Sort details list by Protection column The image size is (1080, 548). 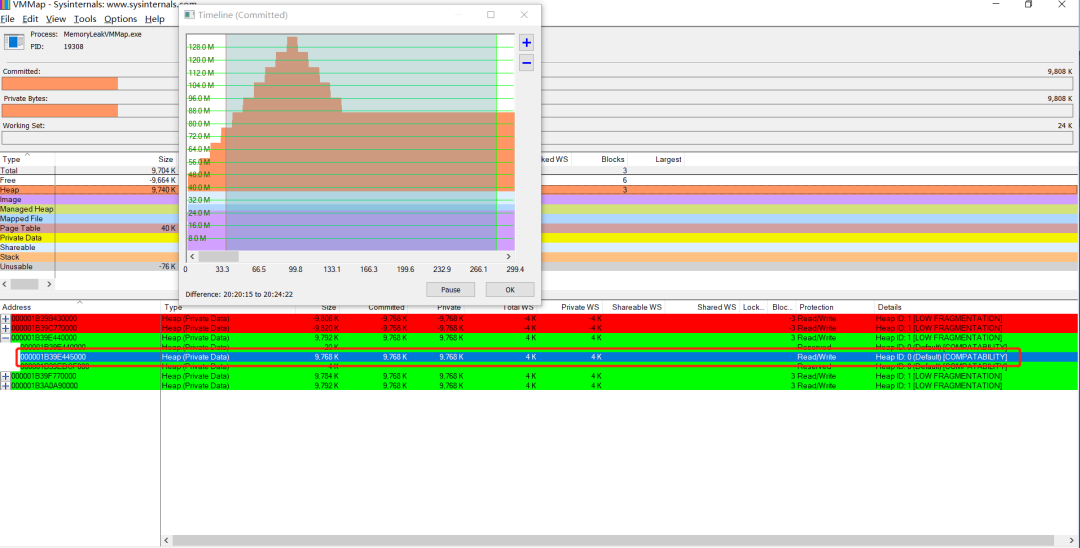[835, 307]
